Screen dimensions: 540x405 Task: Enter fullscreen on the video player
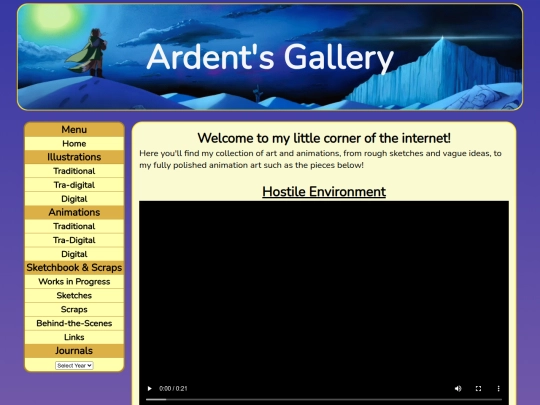pyautogui.click(x=478, y=388)
